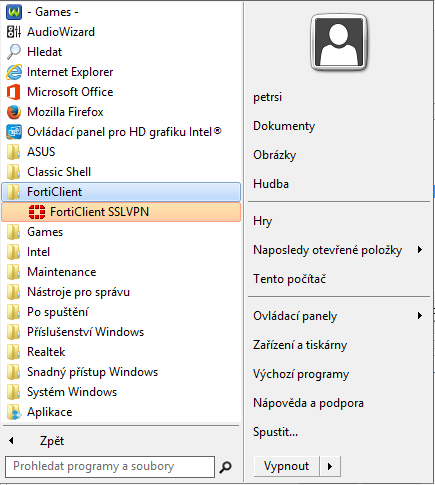Click the Prohledat programy a soubory search field
The width and height of the screenshot is (435, 485).
110,467
